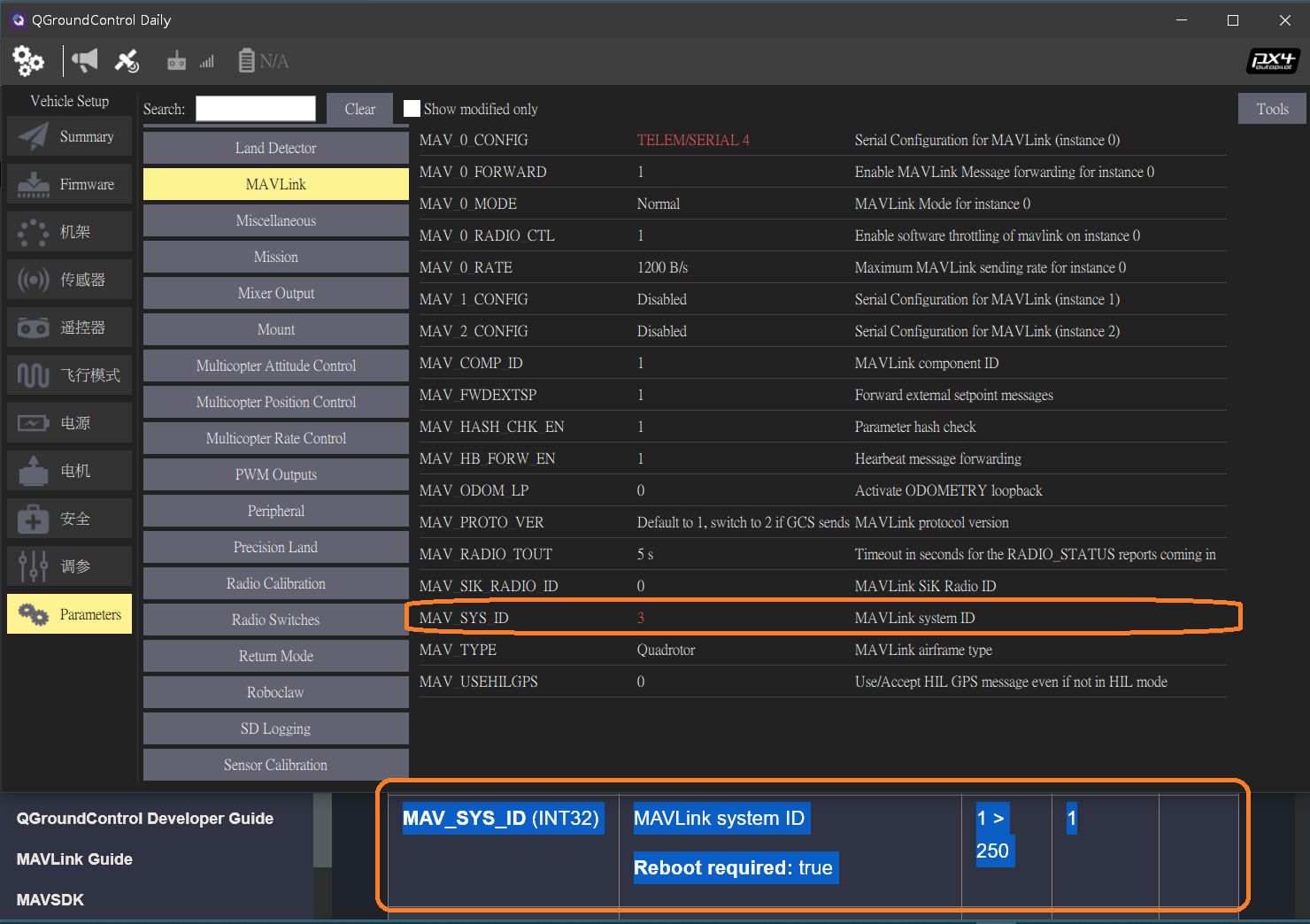The height and width of the screenshot is (924, 1310).
Task: Open Multicopter Rate Control group
Action: [276, 438]
